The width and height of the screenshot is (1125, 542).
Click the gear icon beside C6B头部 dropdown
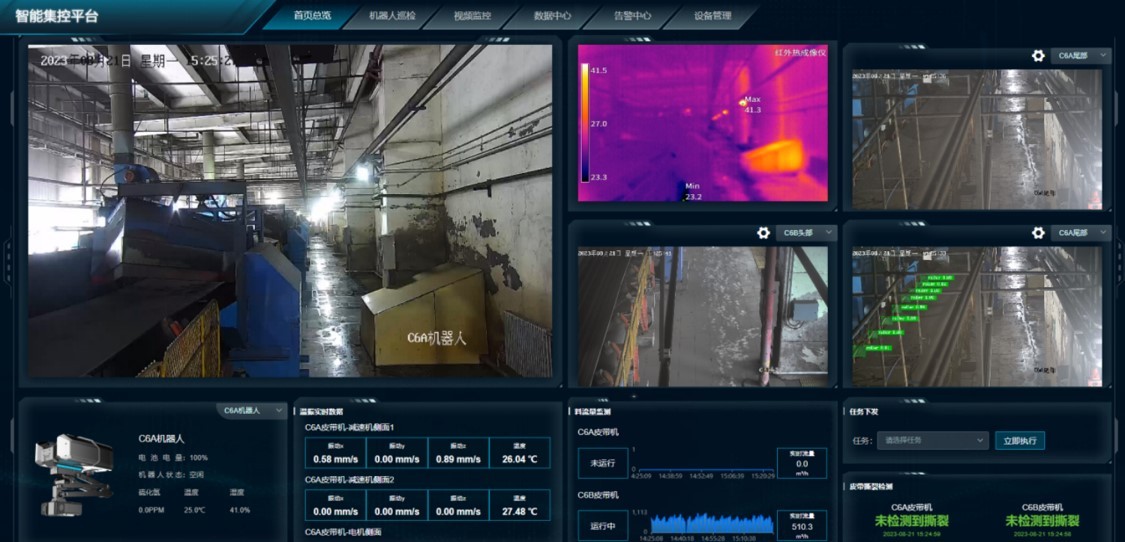click(x=763, y=233)
